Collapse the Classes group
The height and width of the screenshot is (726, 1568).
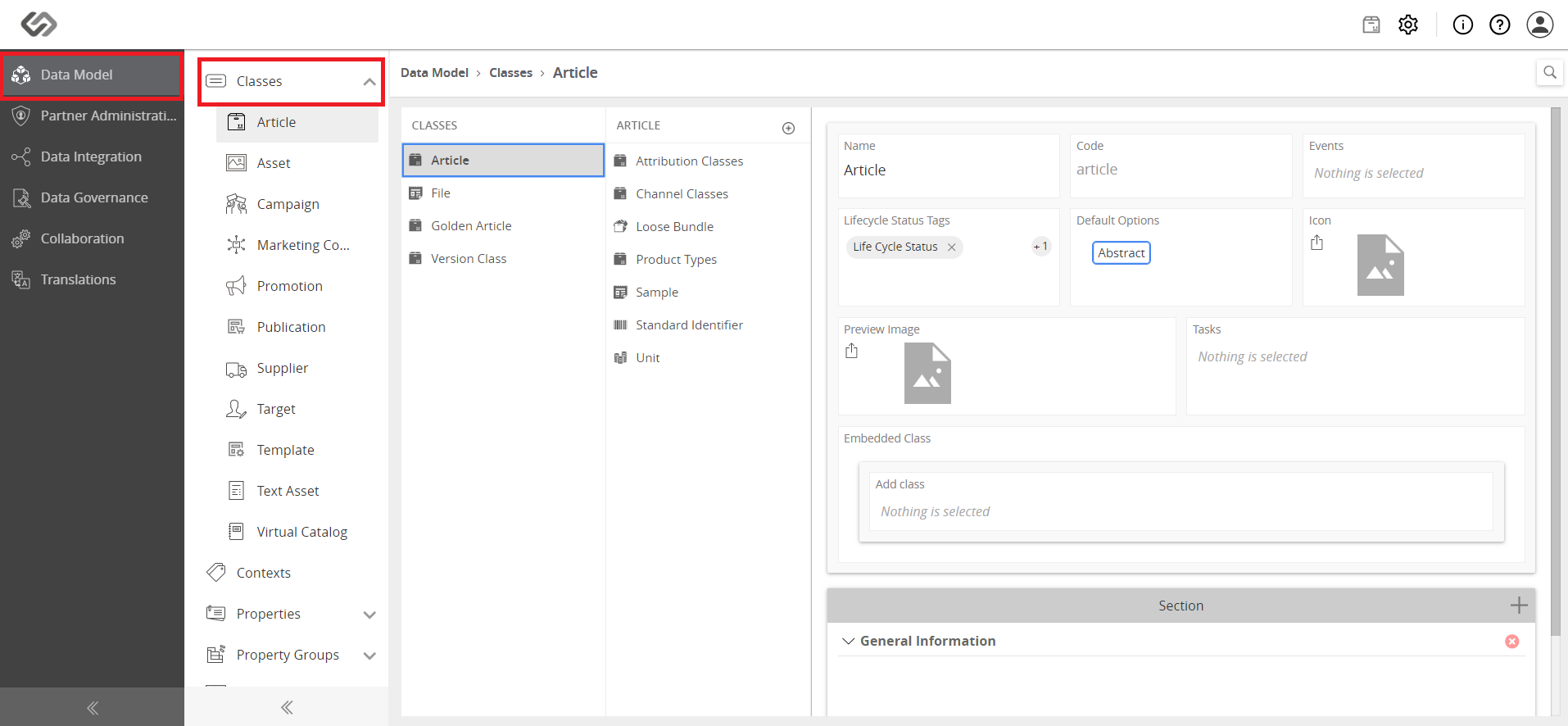pos(369,82)
